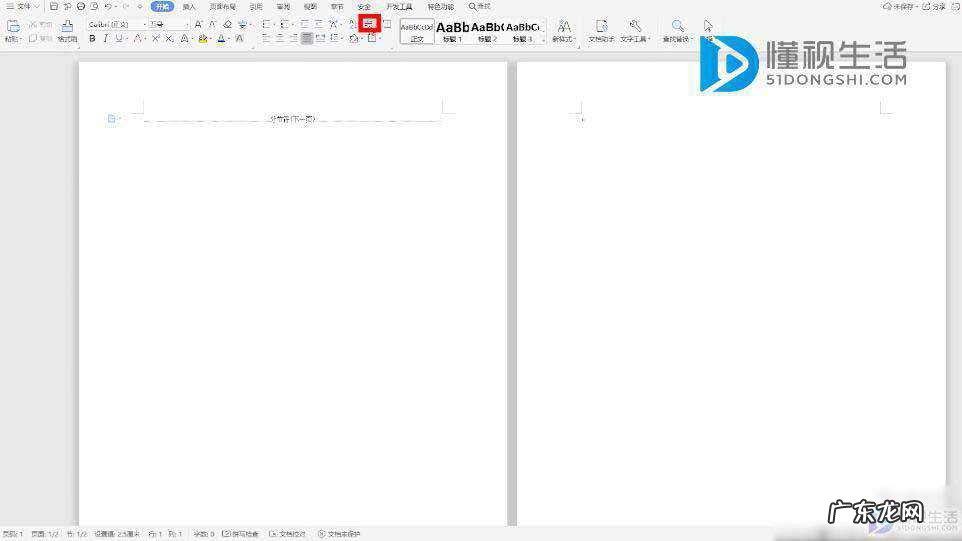Screen dimensions: 962x541
Task: Open the 粘贴 paste options arrow
Action: (x=20, y=39)
